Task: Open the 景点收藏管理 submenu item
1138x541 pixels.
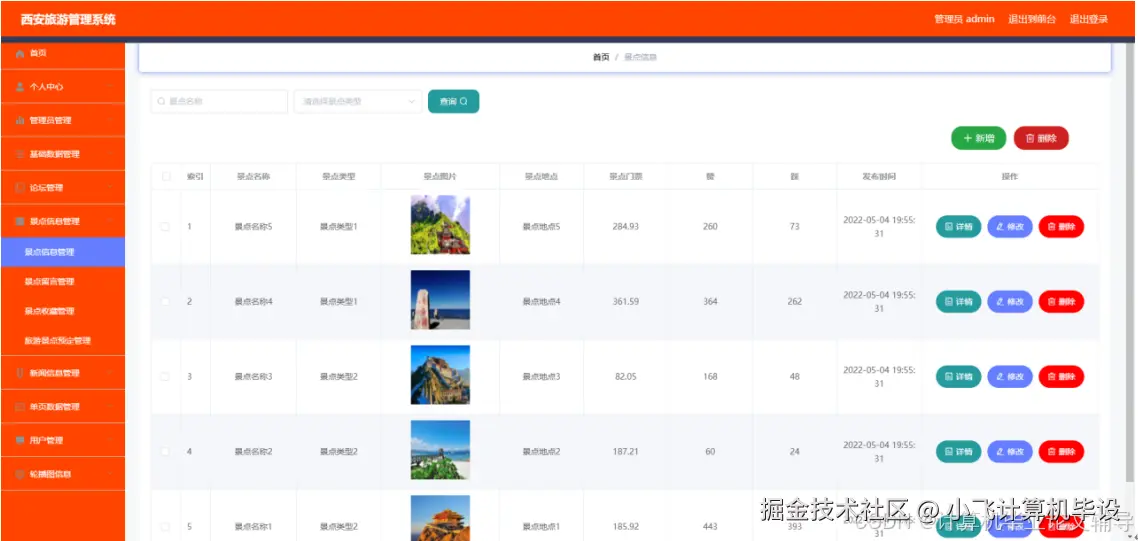Action: [x=62, y=311]
